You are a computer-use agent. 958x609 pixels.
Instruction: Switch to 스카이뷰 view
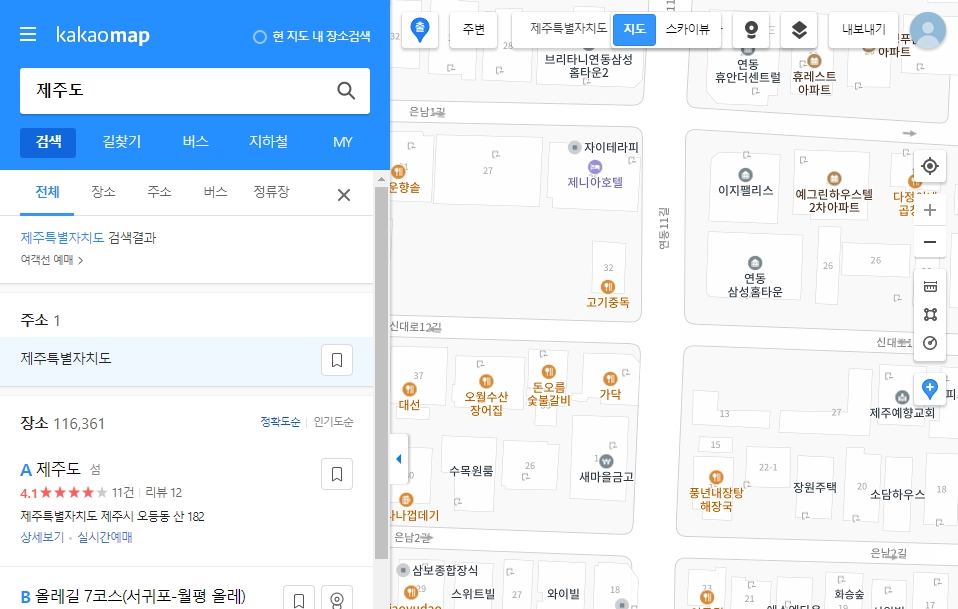688,29
